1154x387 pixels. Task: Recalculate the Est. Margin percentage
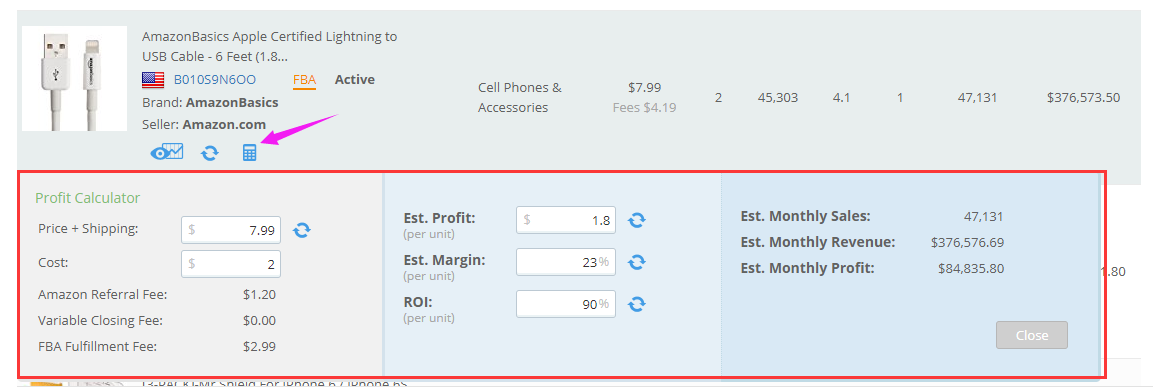coord(637,262)
